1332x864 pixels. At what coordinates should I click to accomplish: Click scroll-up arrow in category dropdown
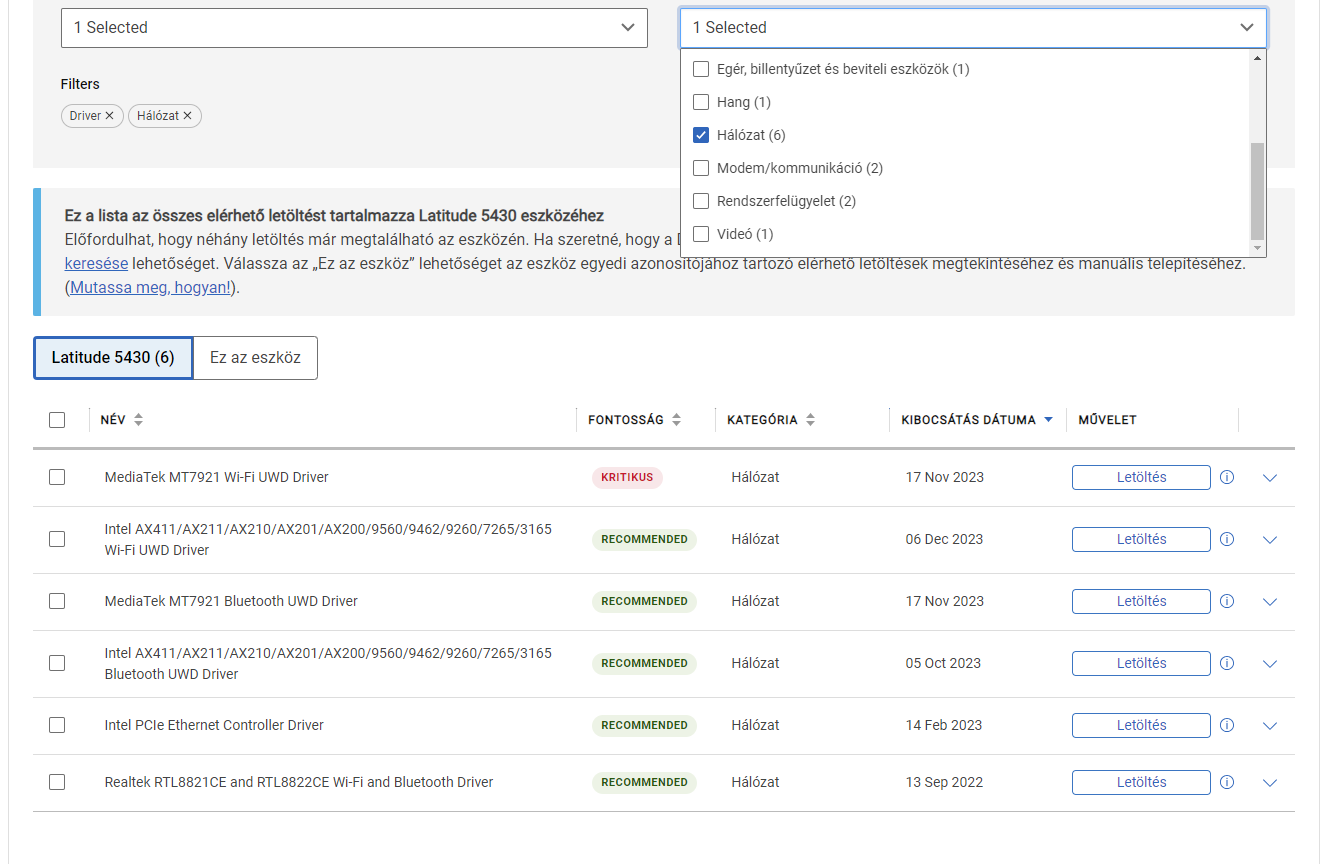click(x=1258, y=58)
